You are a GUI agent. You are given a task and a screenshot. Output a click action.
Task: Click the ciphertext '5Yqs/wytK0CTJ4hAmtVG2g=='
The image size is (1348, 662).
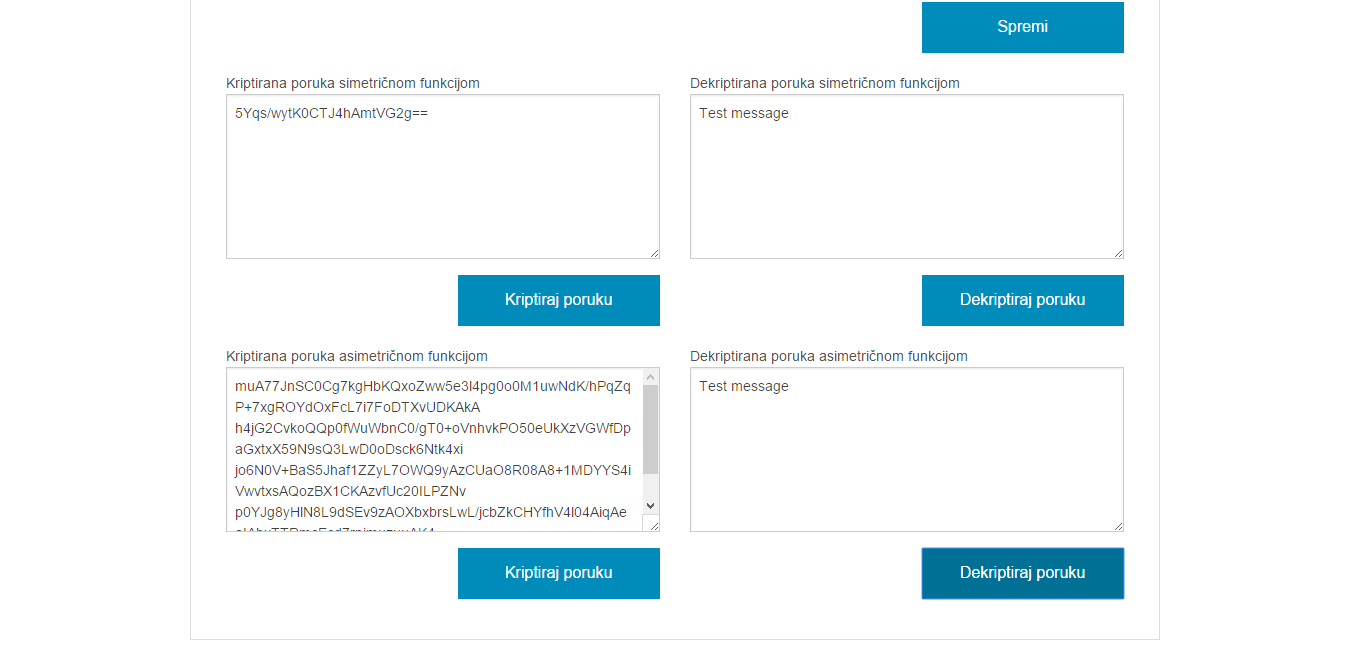332,113
